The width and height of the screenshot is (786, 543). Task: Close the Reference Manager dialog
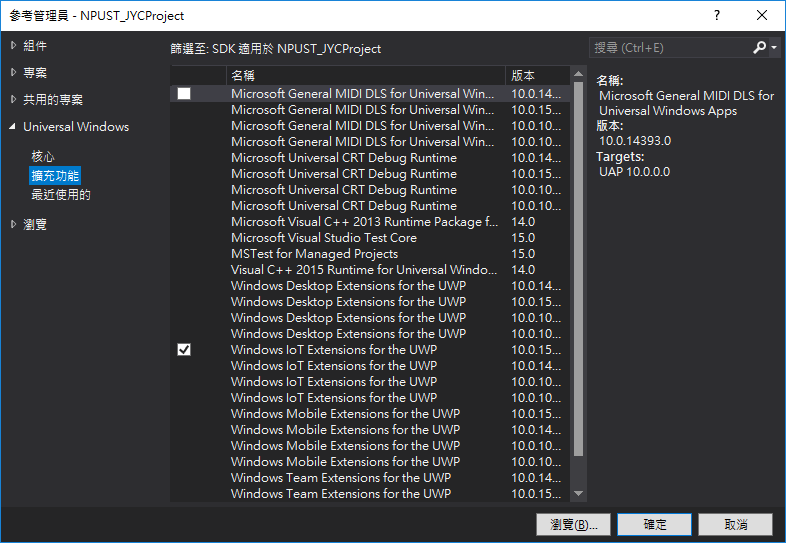coord(761,16)
